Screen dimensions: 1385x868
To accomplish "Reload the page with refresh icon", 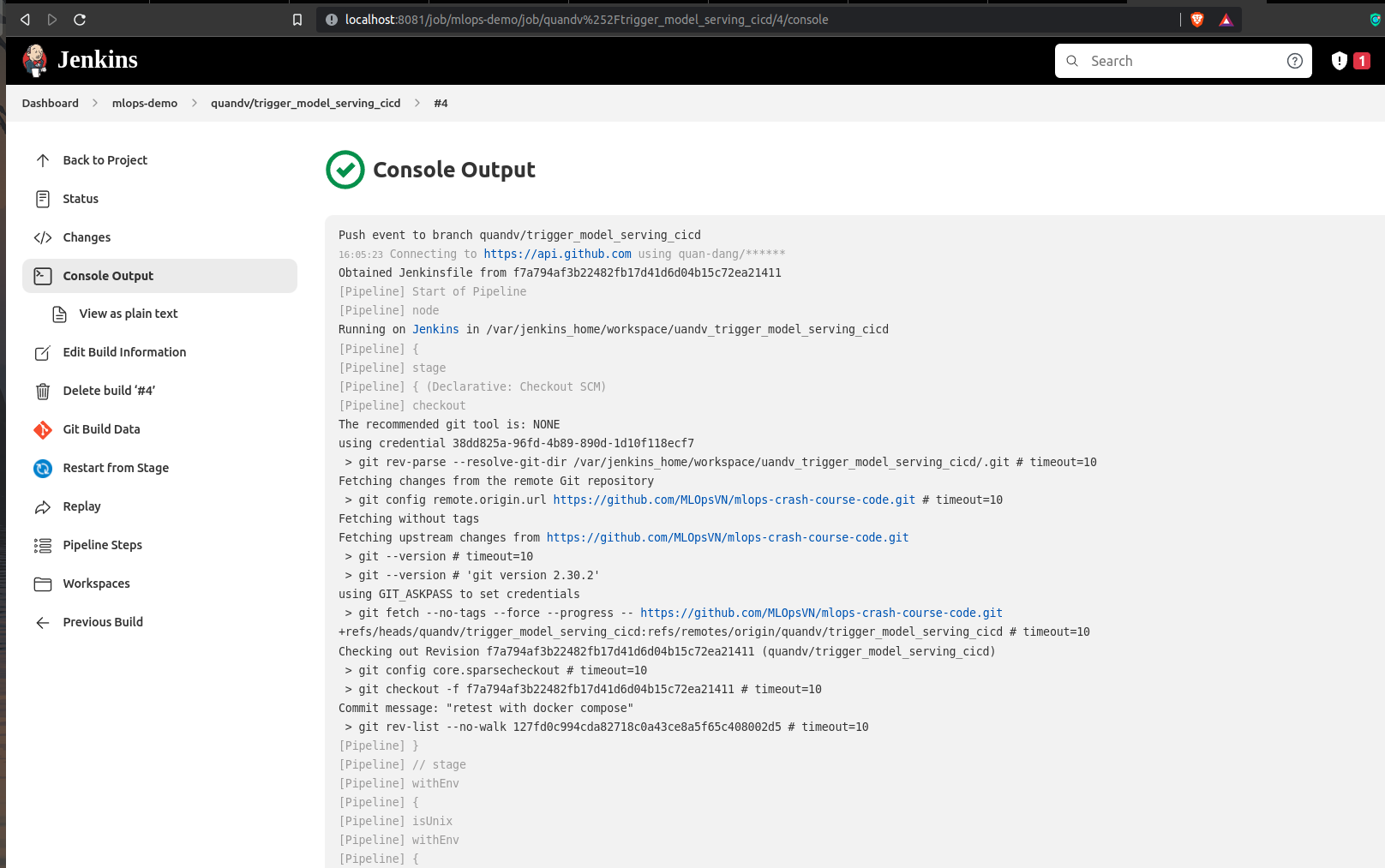I will pos(80,20).
